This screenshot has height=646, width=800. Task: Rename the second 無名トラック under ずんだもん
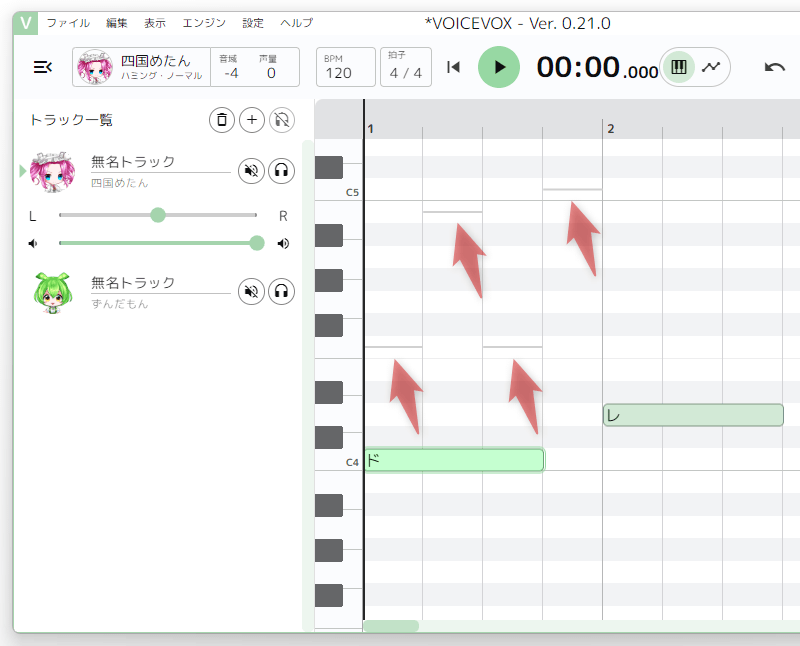160,283
